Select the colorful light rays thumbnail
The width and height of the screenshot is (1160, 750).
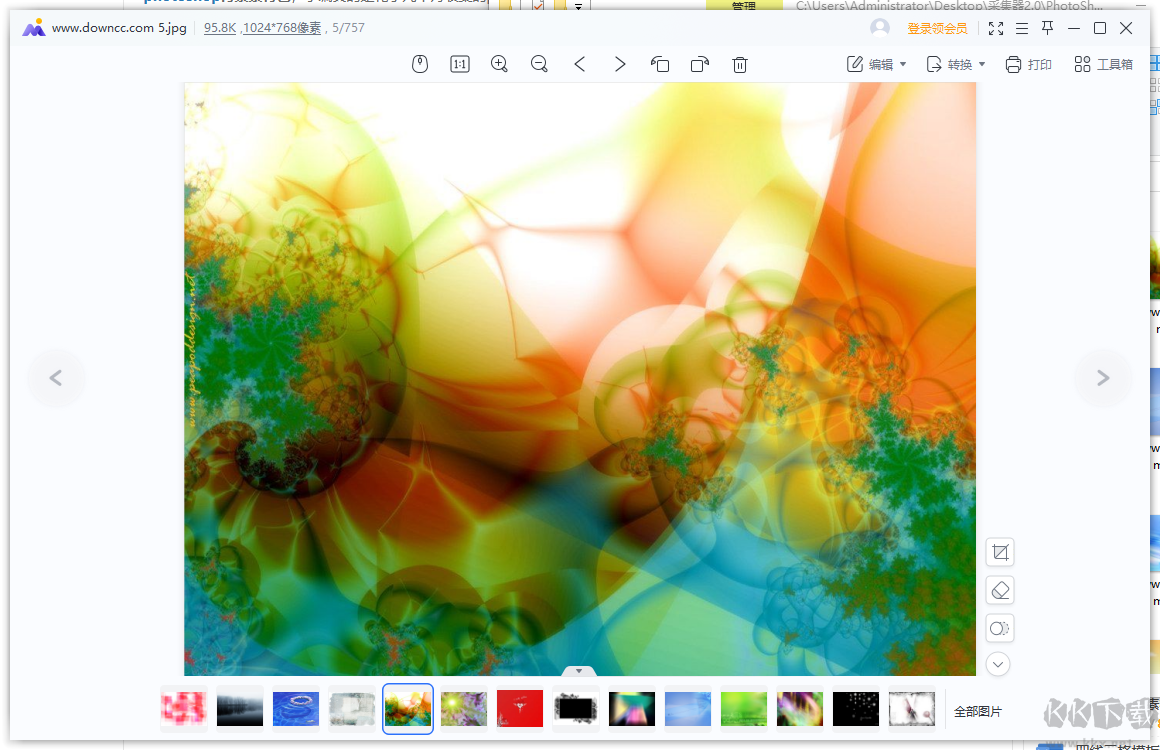click(632, 709)
